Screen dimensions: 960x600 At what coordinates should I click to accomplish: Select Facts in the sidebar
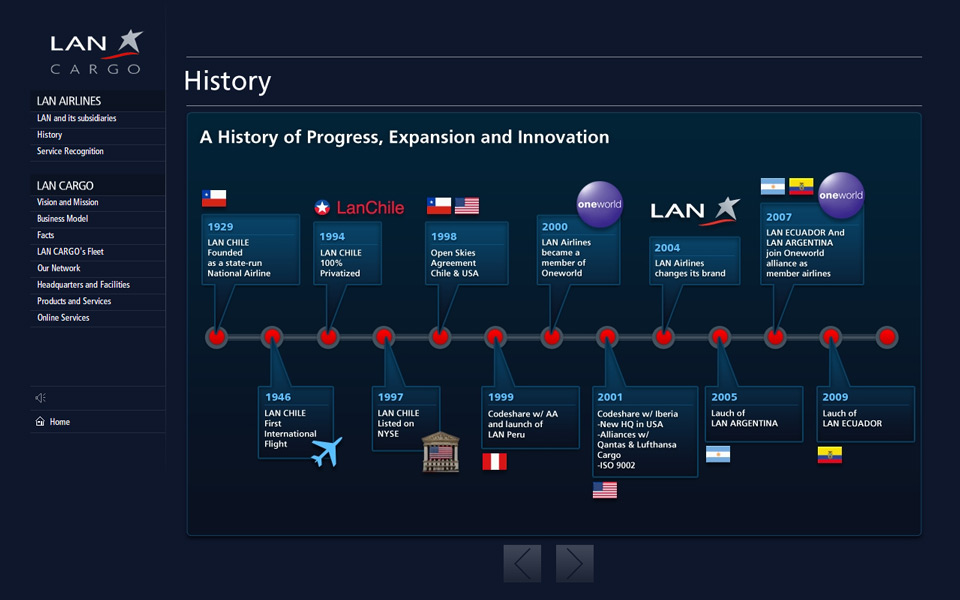coord(97,235)
